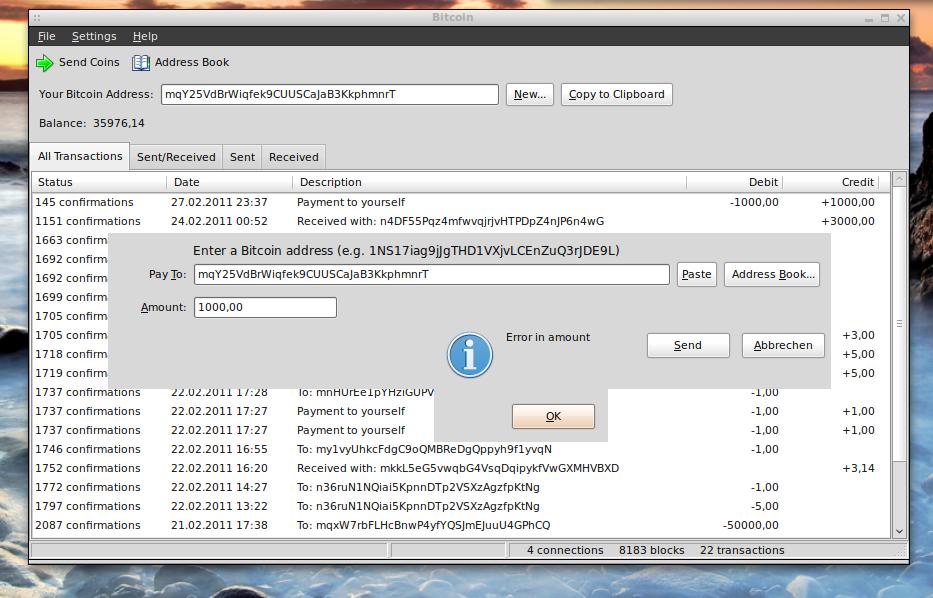Viewport: 933px width, 598px height.
Task: Select the Received tab
Action: [293, 157]
